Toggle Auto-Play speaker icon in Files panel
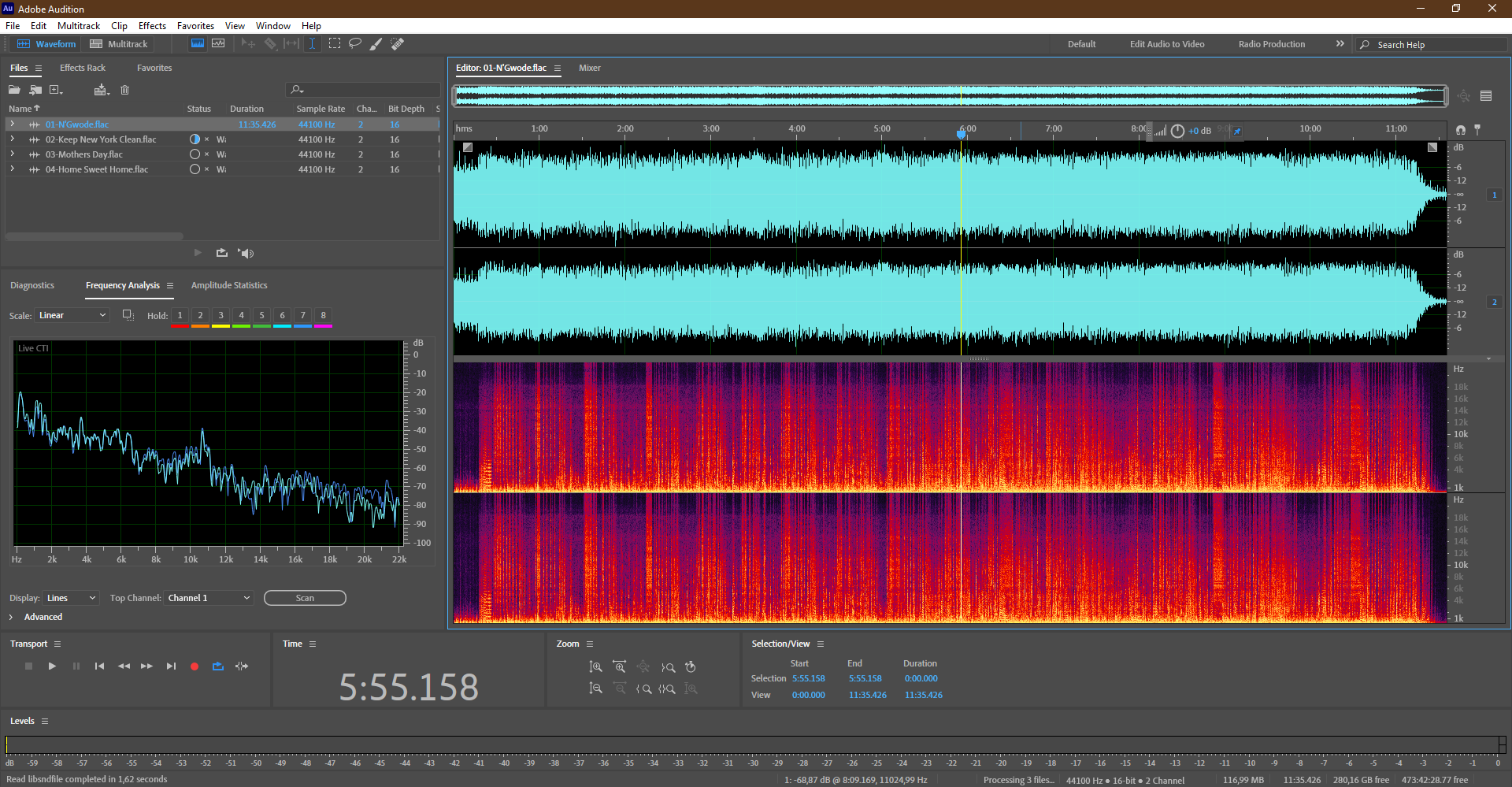1512x787 pixels. [x=246, y=253]
